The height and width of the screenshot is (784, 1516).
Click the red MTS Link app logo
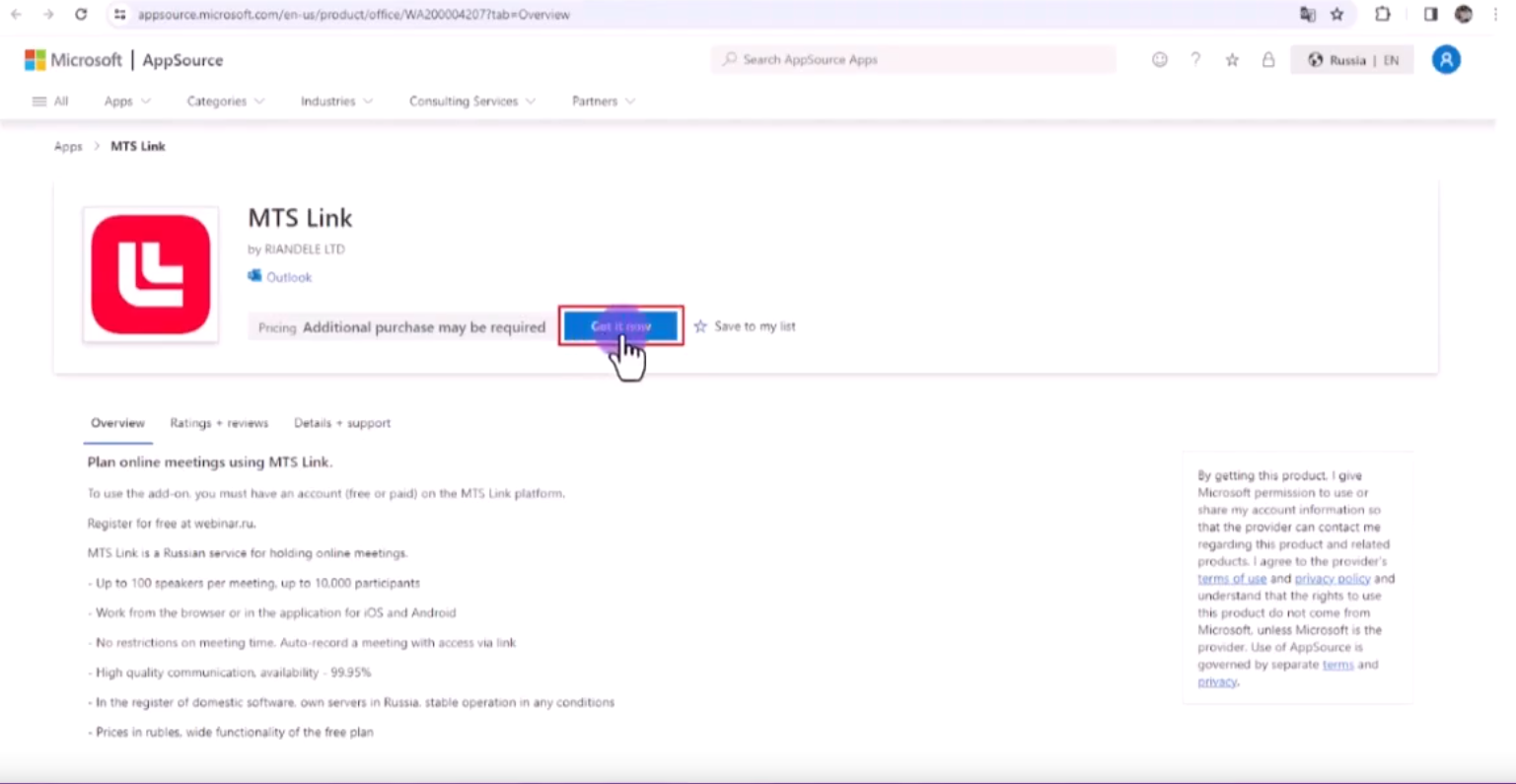click(151, 275)
